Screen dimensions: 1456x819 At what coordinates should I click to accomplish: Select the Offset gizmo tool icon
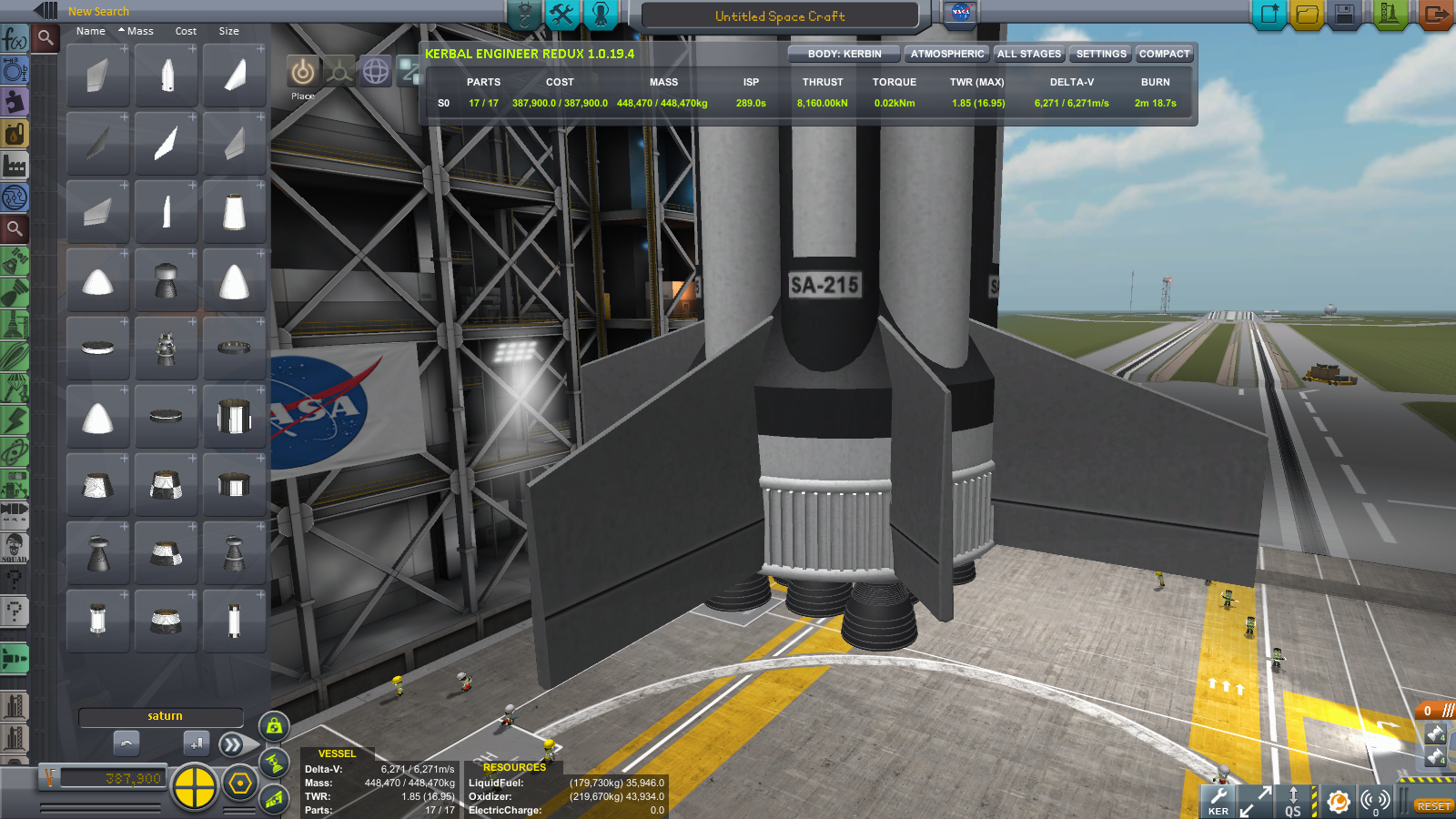point(339,71)
